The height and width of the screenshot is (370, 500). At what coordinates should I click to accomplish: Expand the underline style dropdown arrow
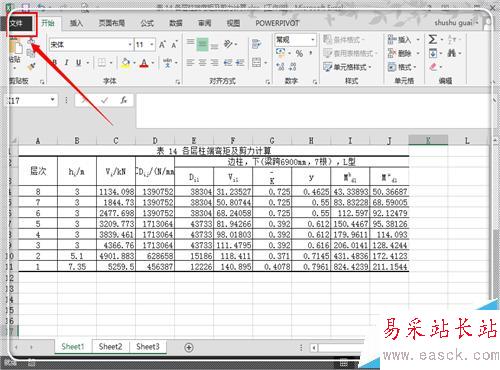(88, 63)
